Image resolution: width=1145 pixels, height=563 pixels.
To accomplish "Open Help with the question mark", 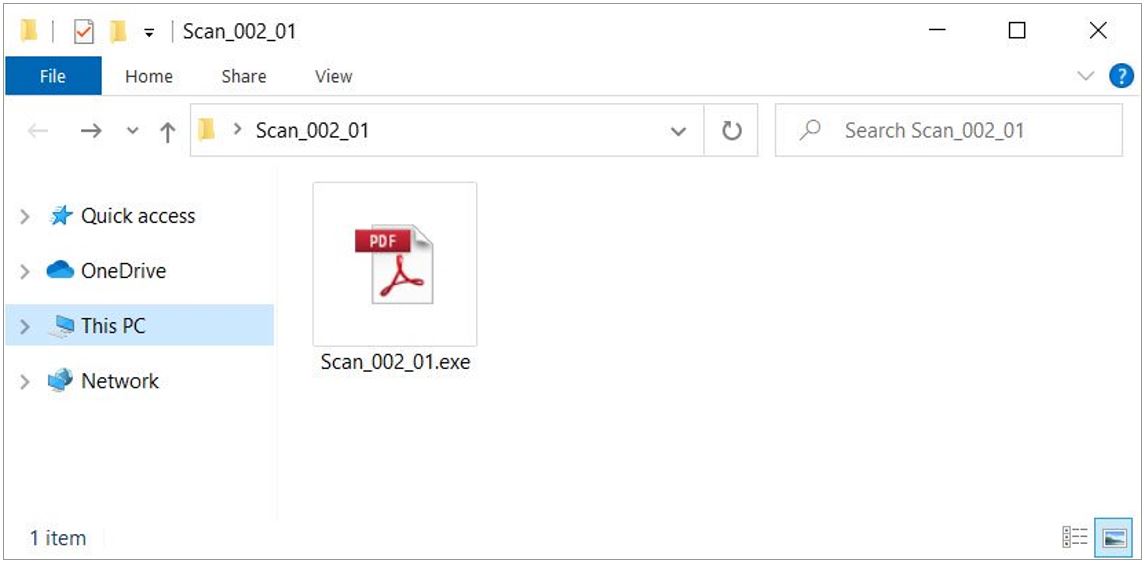I will 1121,76.
